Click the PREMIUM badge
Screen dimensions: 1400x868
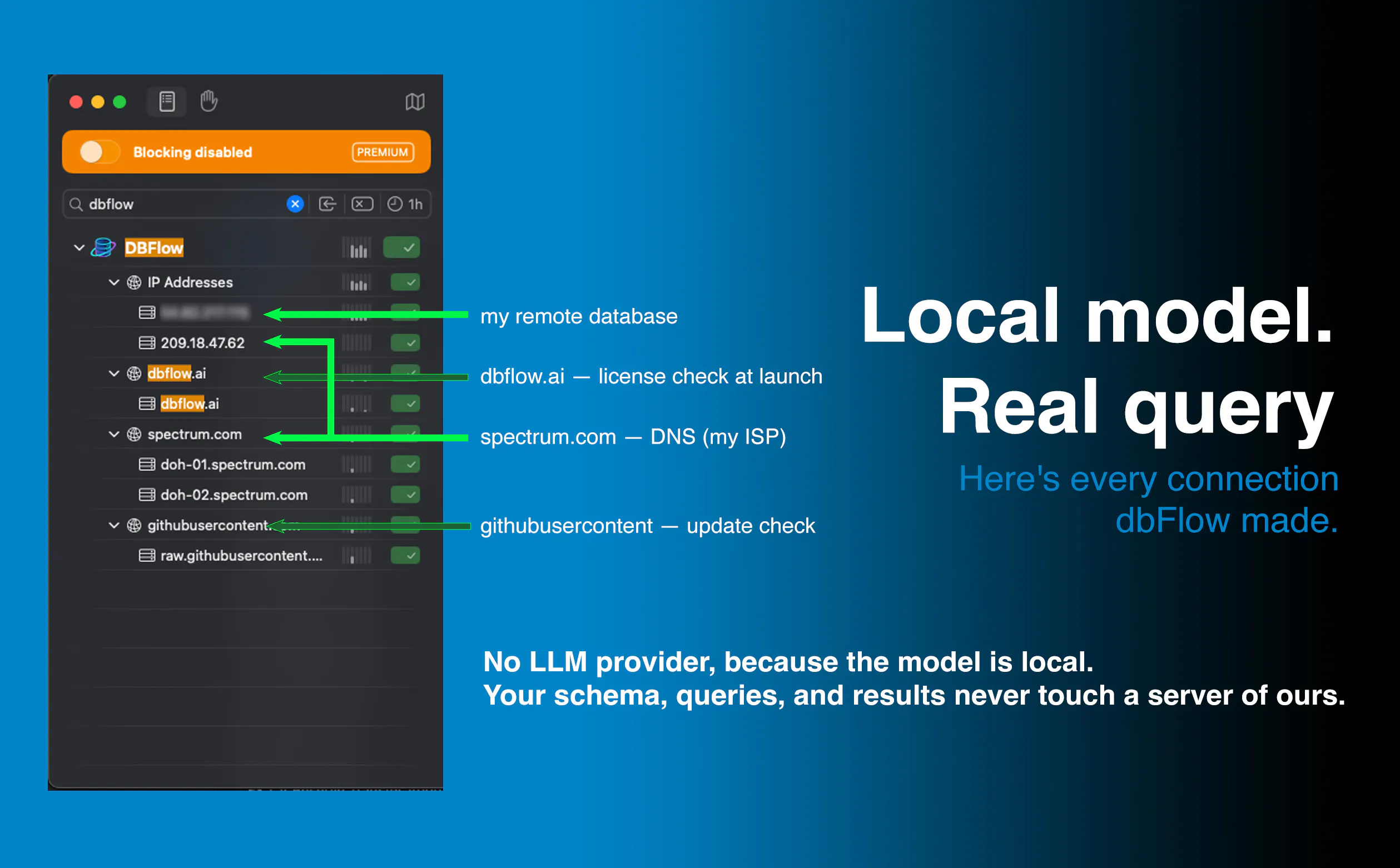tap(383, 152)
